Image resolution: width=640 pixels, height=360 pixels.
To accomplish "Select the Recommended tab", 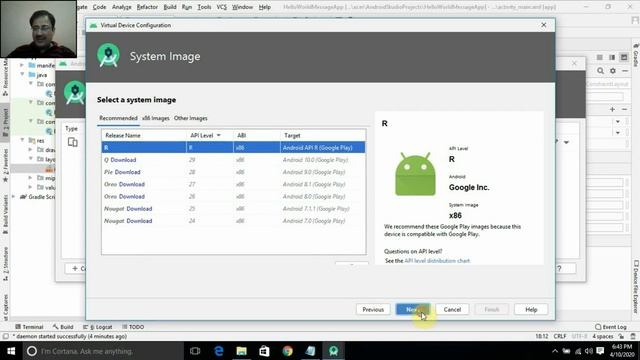I will coord(118,118).
